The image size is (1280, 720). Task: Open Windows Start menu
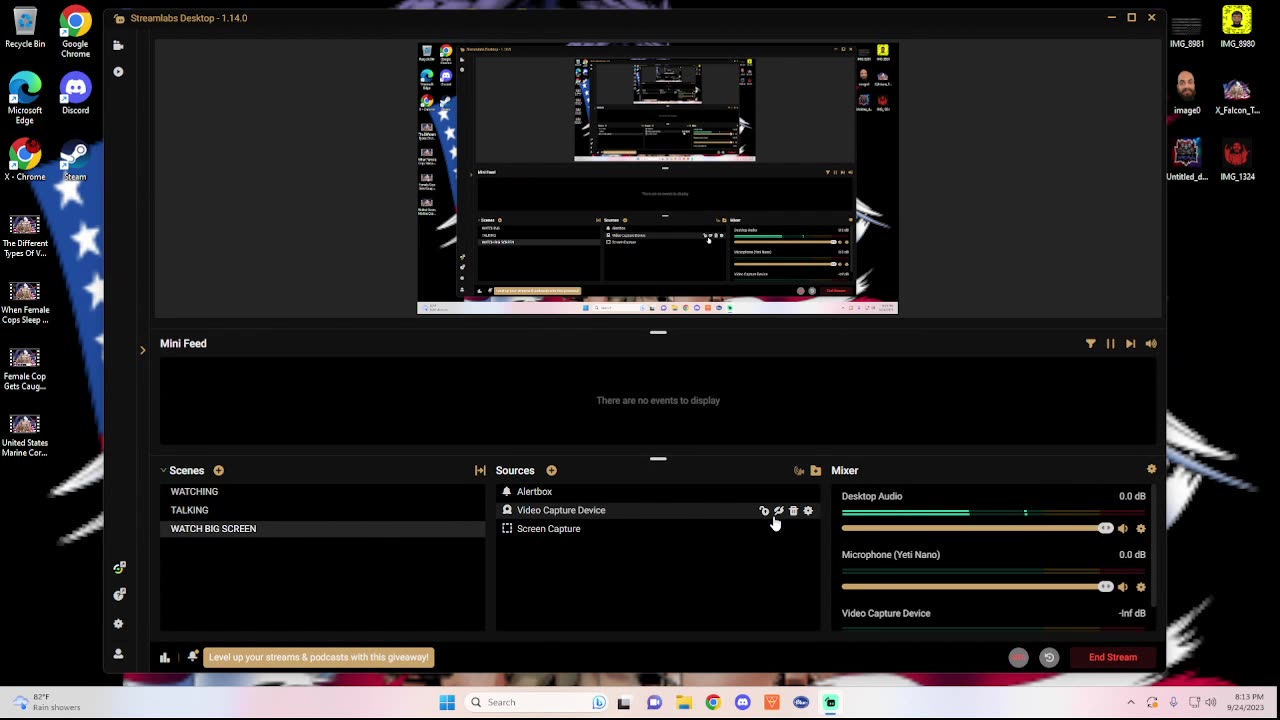447,702
